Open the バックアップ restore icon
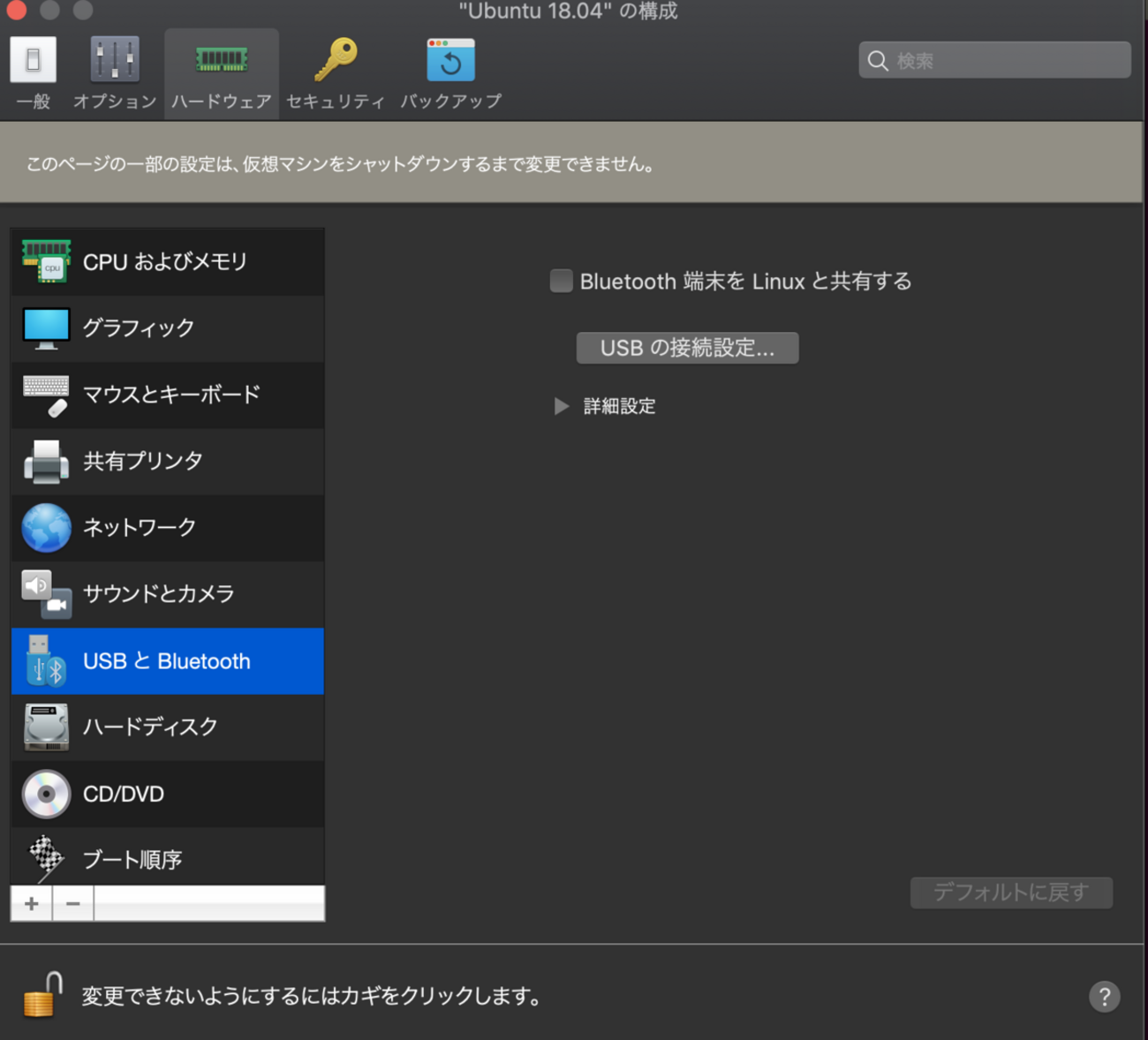 450,60
